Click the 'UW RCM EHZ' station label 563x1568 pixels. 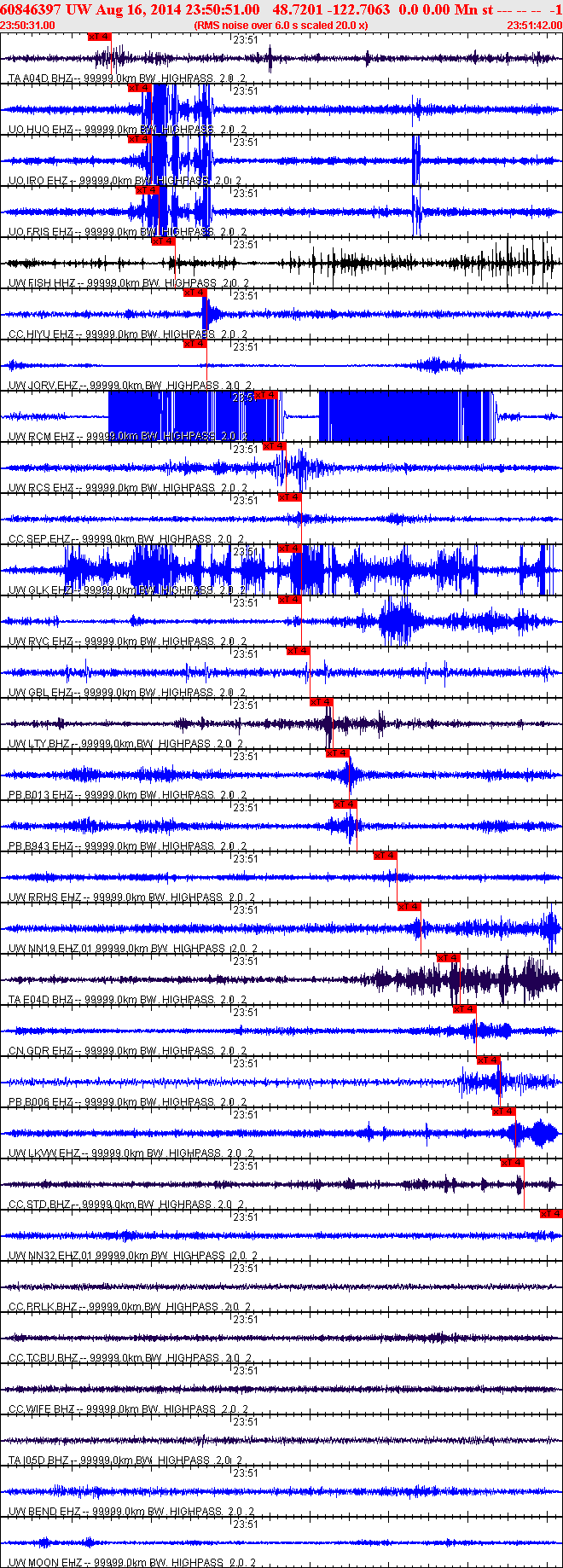[x=42, y=437]
